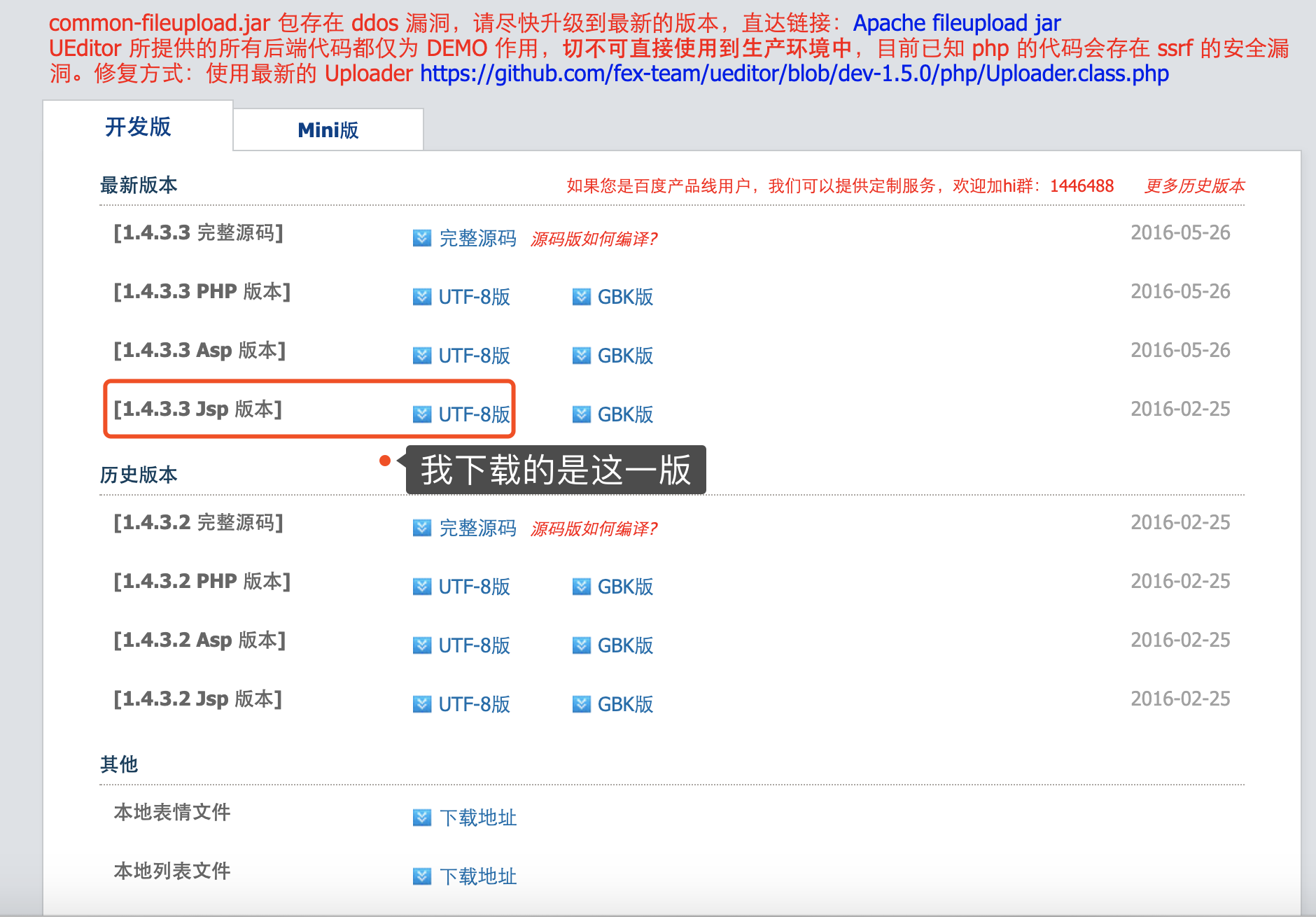Click download icon for 1.4.3.3 Jsp GBK版
Viewport: 1316px width, 917px height.
(x=582, y=414)
